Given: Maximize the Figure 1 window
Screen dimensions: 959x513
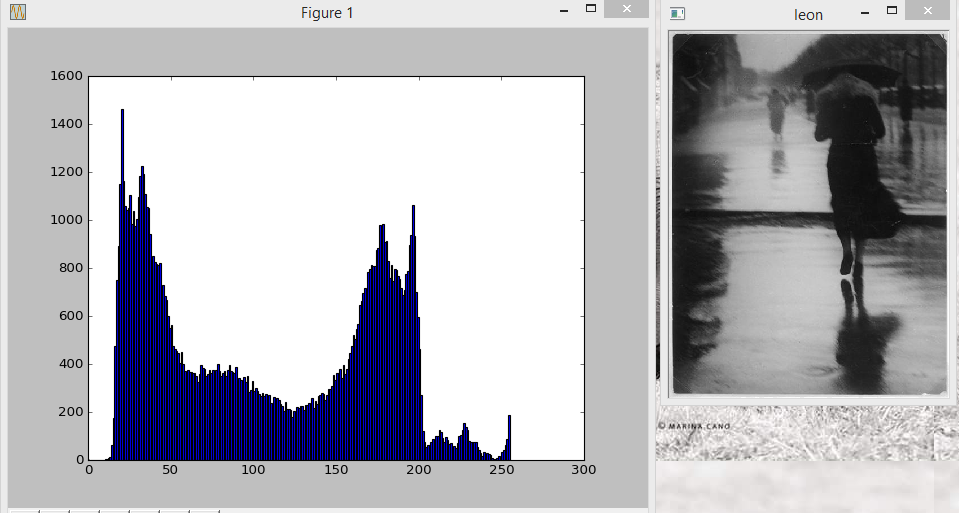Looking at the screenshot, I should tap(591, 9).
